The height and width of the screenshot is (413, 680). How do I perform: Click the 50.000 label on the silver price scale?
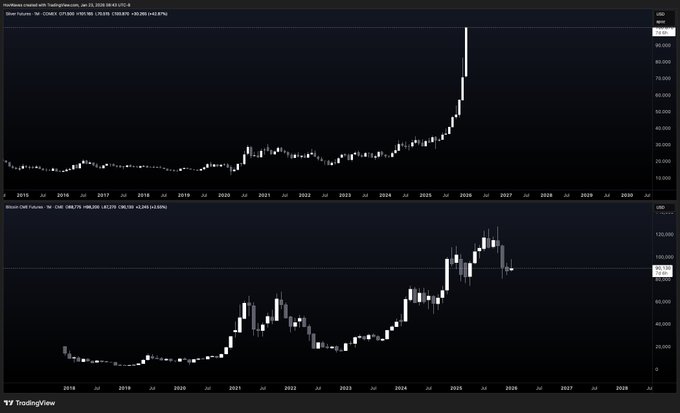664,111
